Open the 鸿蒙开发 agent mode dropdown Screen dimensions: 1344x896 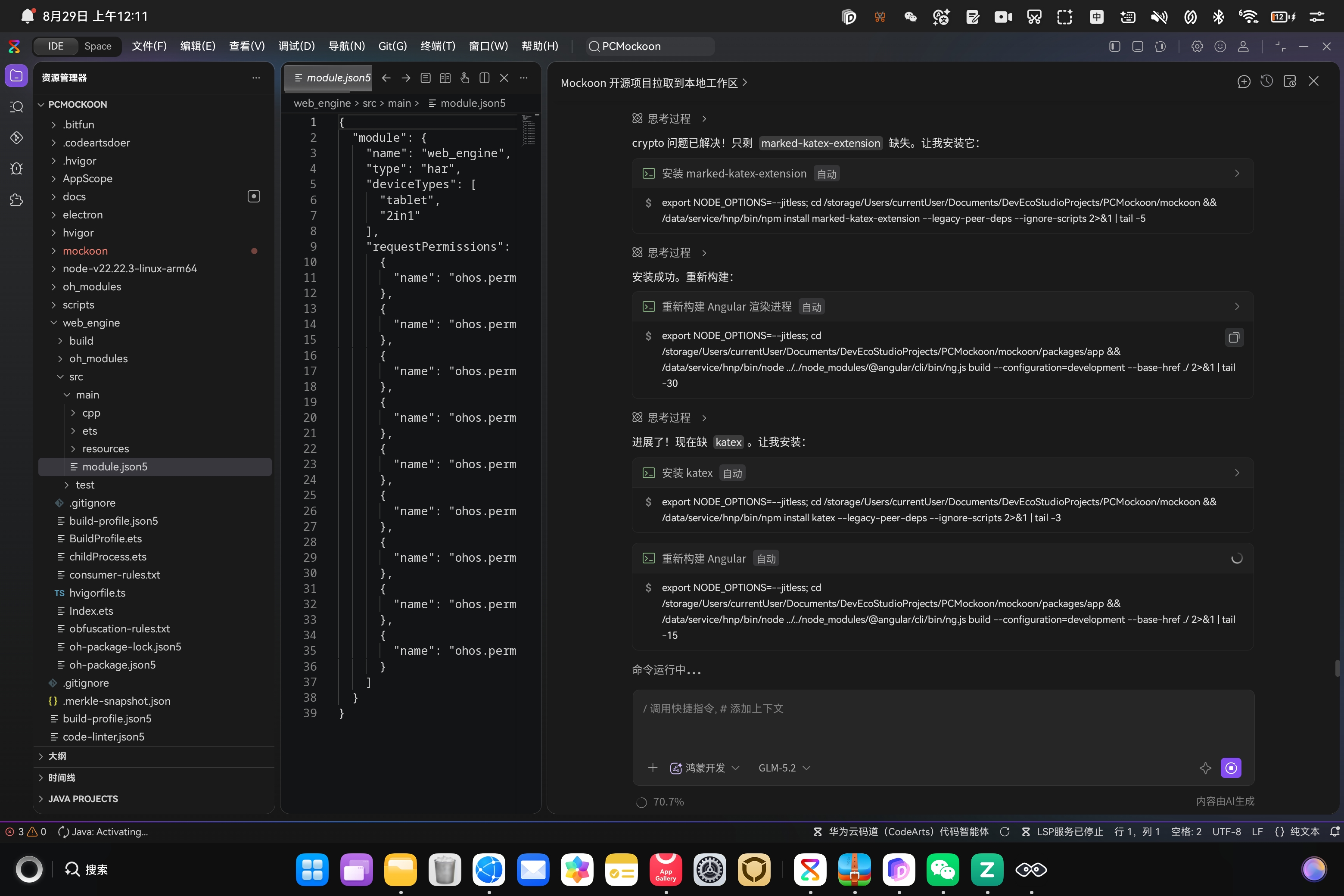(x=705, y=768)
